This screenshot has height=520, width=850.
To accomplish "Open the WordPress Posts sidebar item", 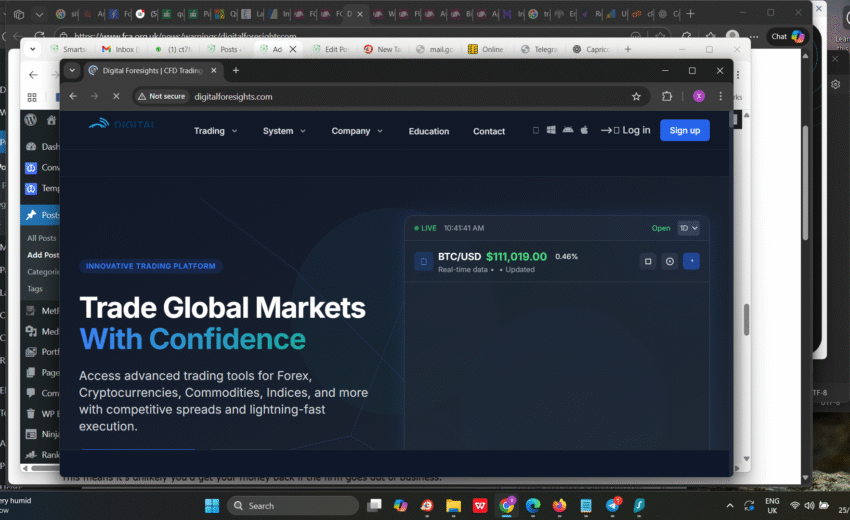I will coord(41,215).
